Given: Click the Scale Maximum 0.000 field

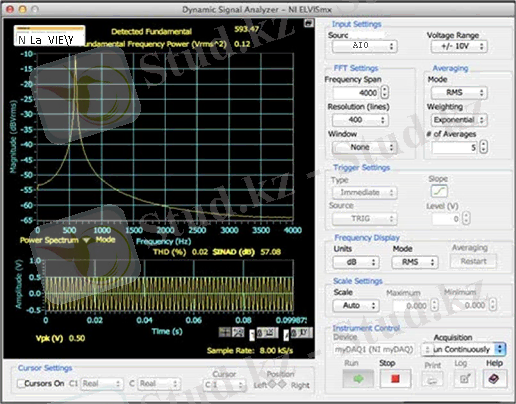Looking at the screenshot, I should [x=411, y=306].
